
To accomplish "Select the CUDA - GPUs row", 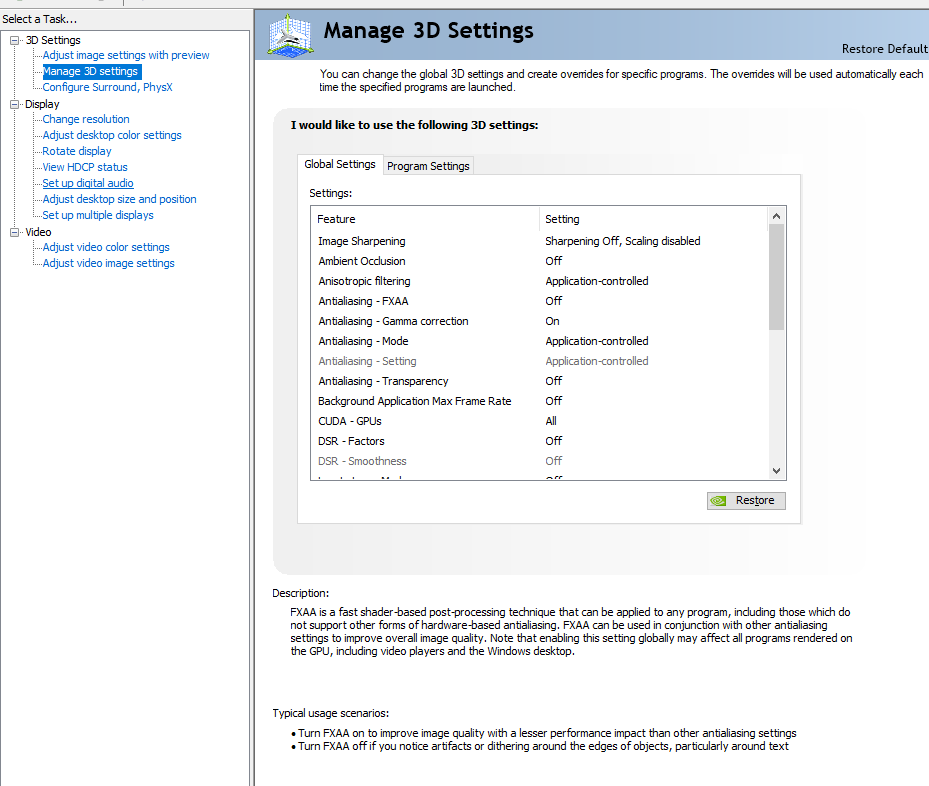I will click(x=539, y=422).
